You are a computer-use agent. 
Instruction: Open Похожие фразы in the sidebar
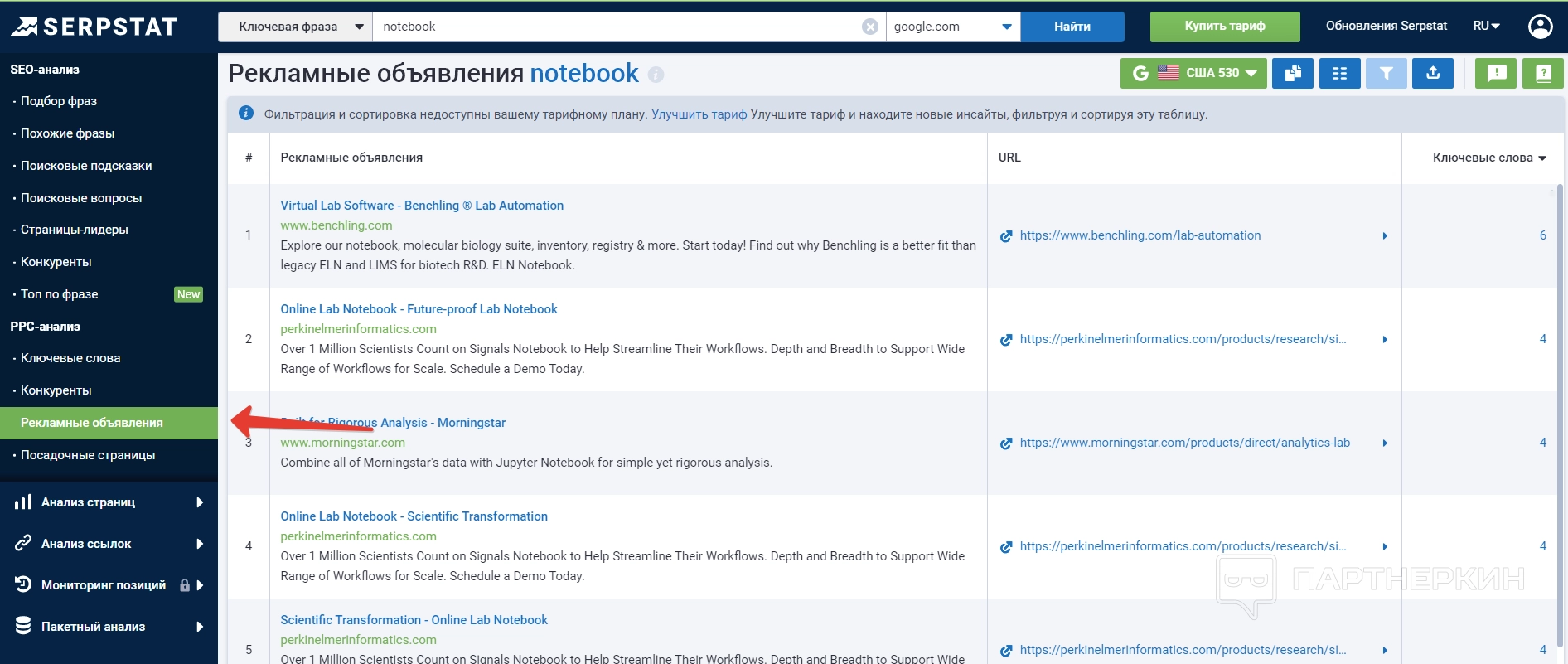(x=68, y=133)
